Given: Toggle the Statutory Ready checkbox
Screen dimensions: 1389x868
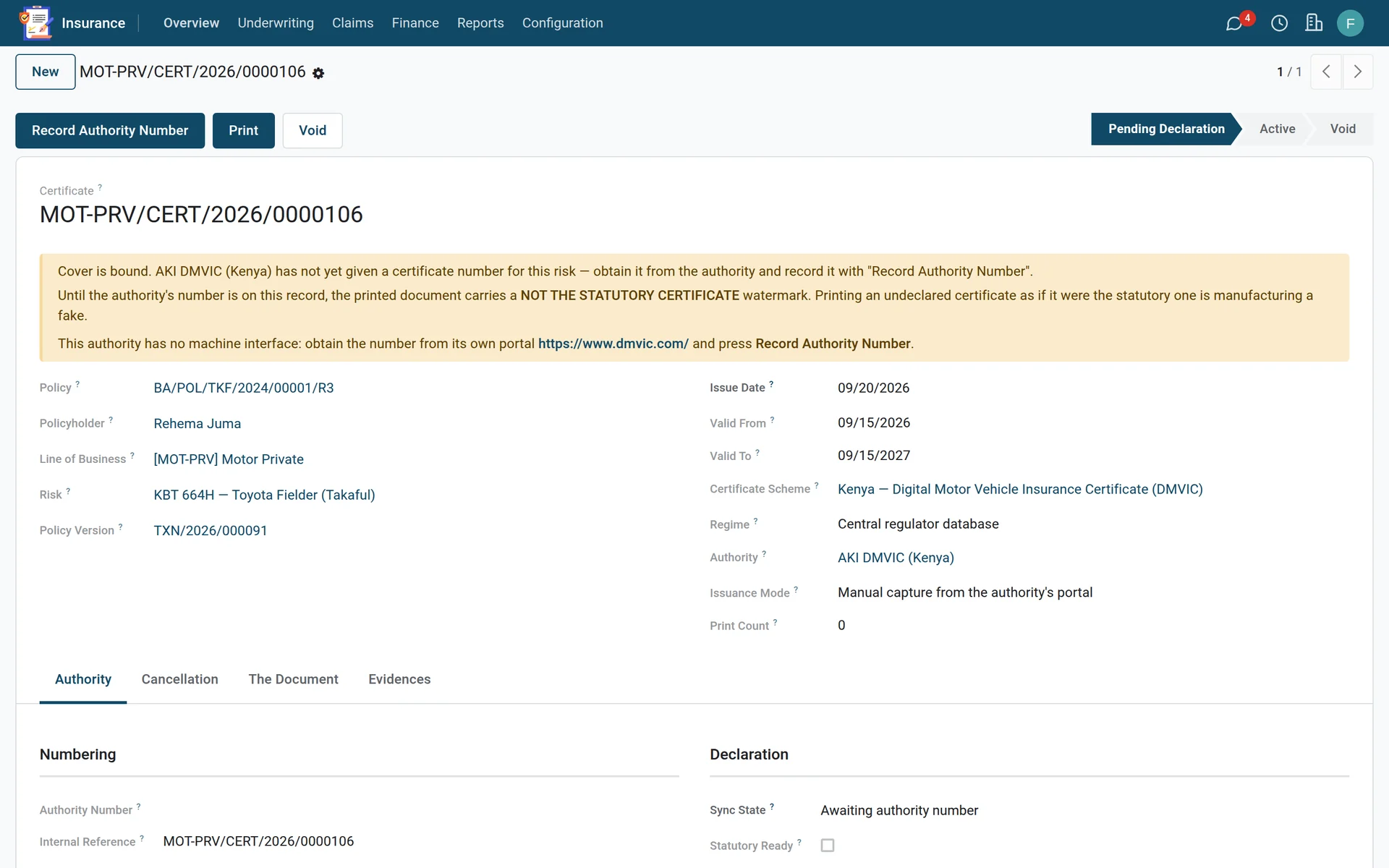Looking at the screenshot, I should 828,845.
